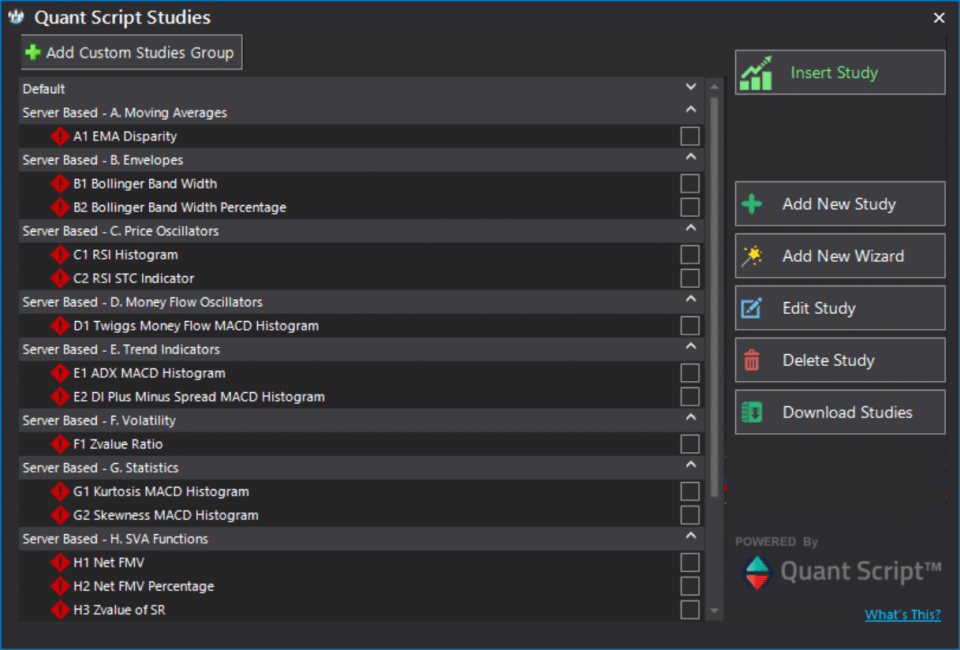960x650 pixels.
Task: Click the magic wand icon of Add New Wizard
Action: 752,256
